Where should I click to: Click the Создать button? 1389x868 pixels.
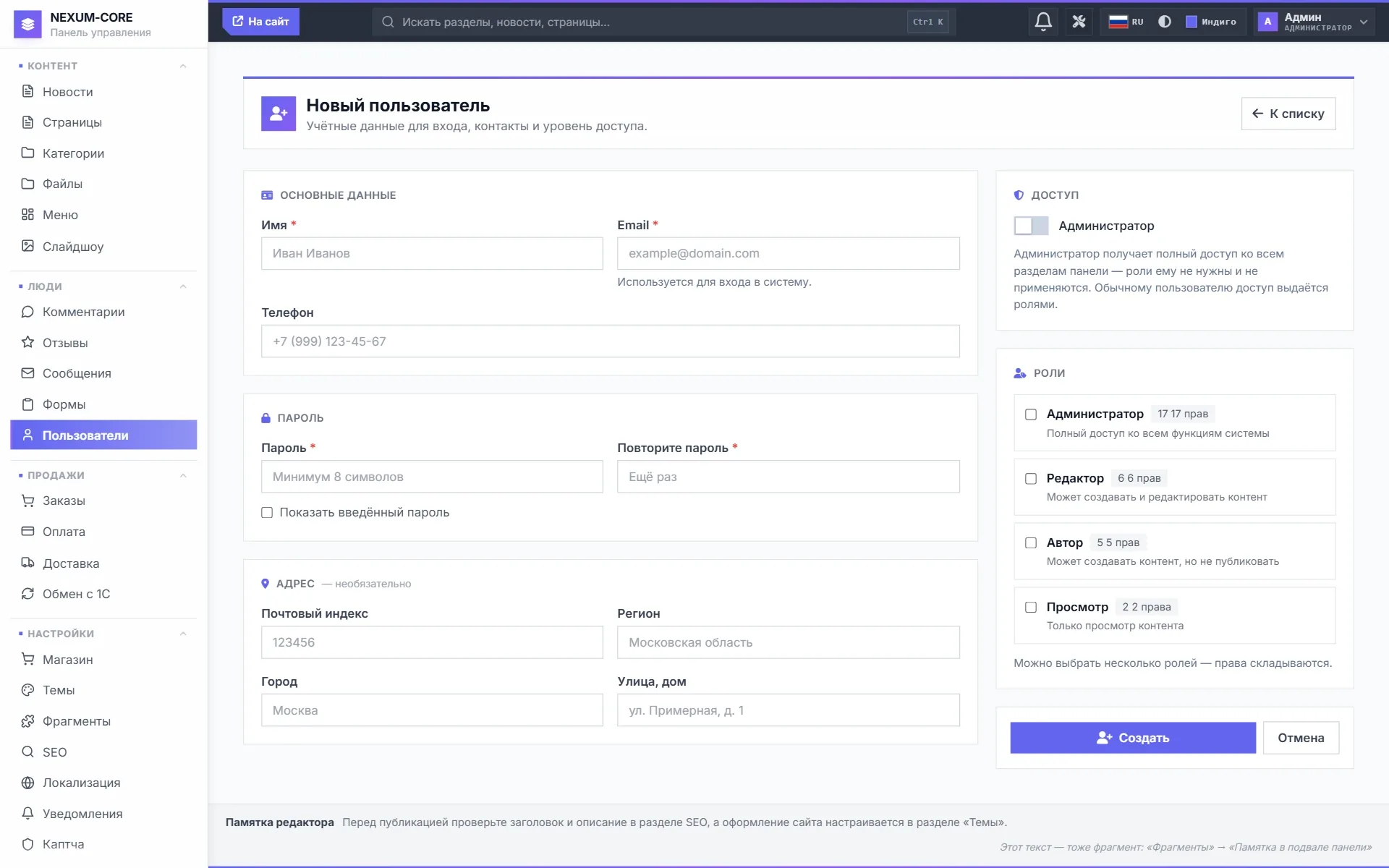[x=1133, y=738]
